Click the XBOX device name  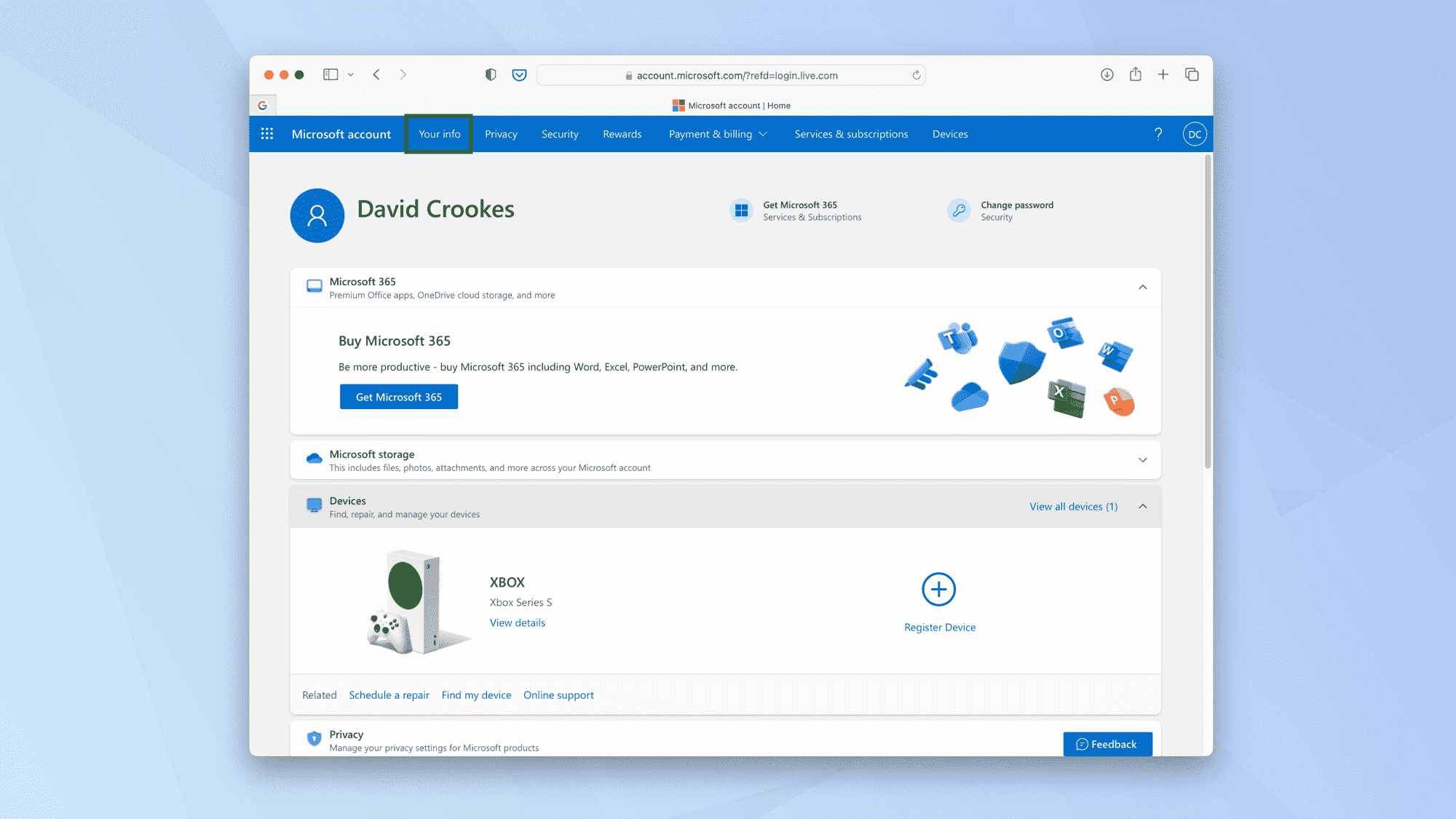(507, 582)
